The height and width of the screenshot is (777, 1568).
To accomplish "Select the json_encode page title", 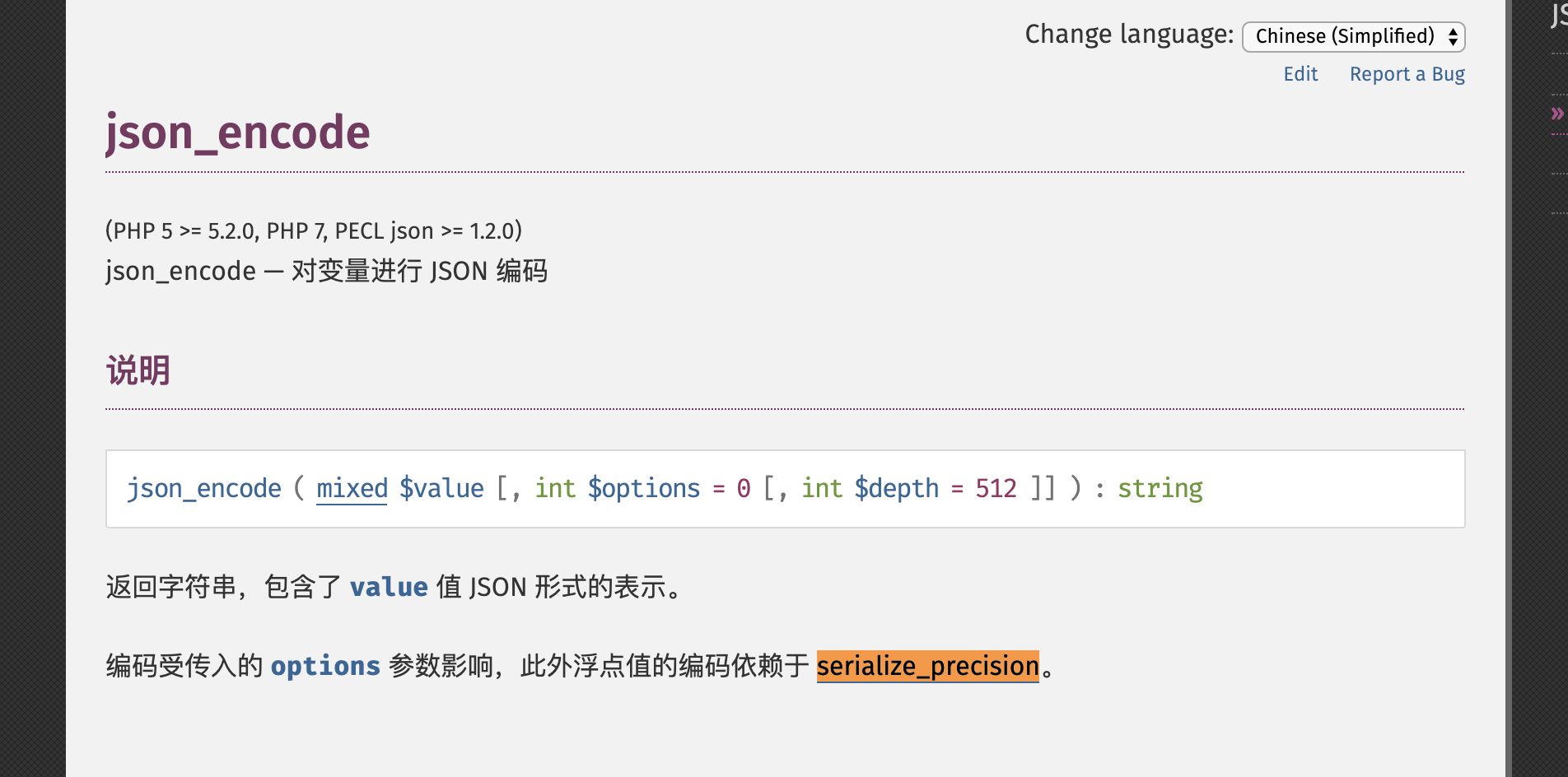I will pos(237,133).
